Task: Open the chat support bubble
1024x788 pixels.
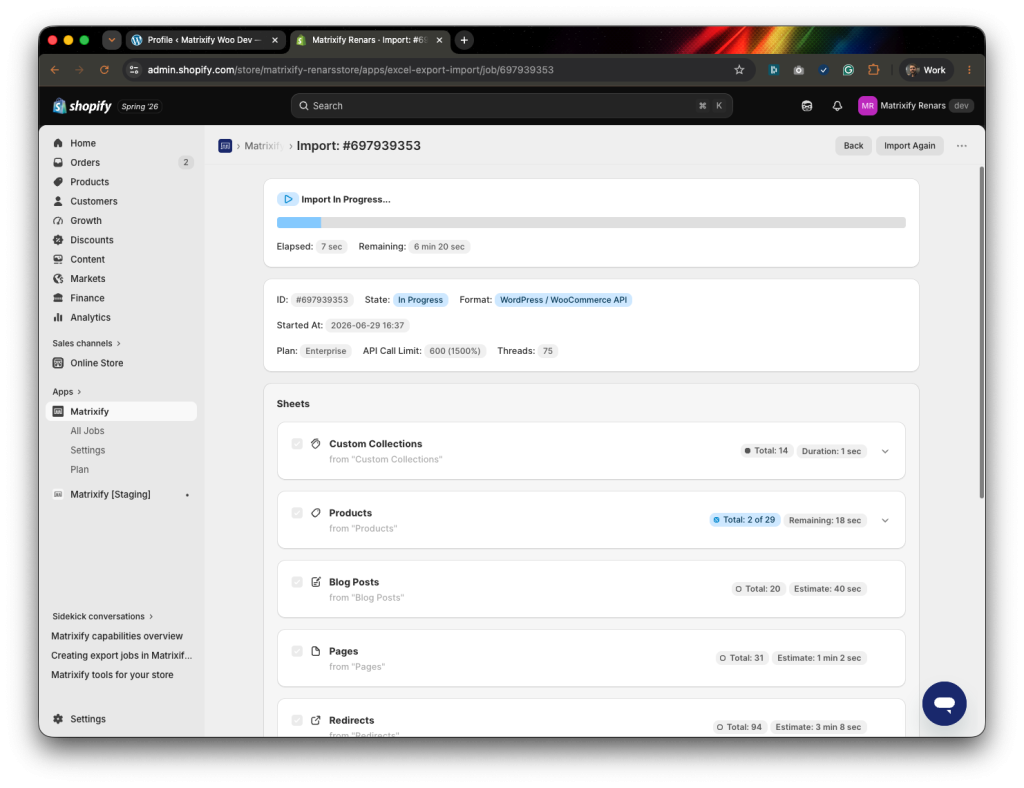Action: pos(944,704)
